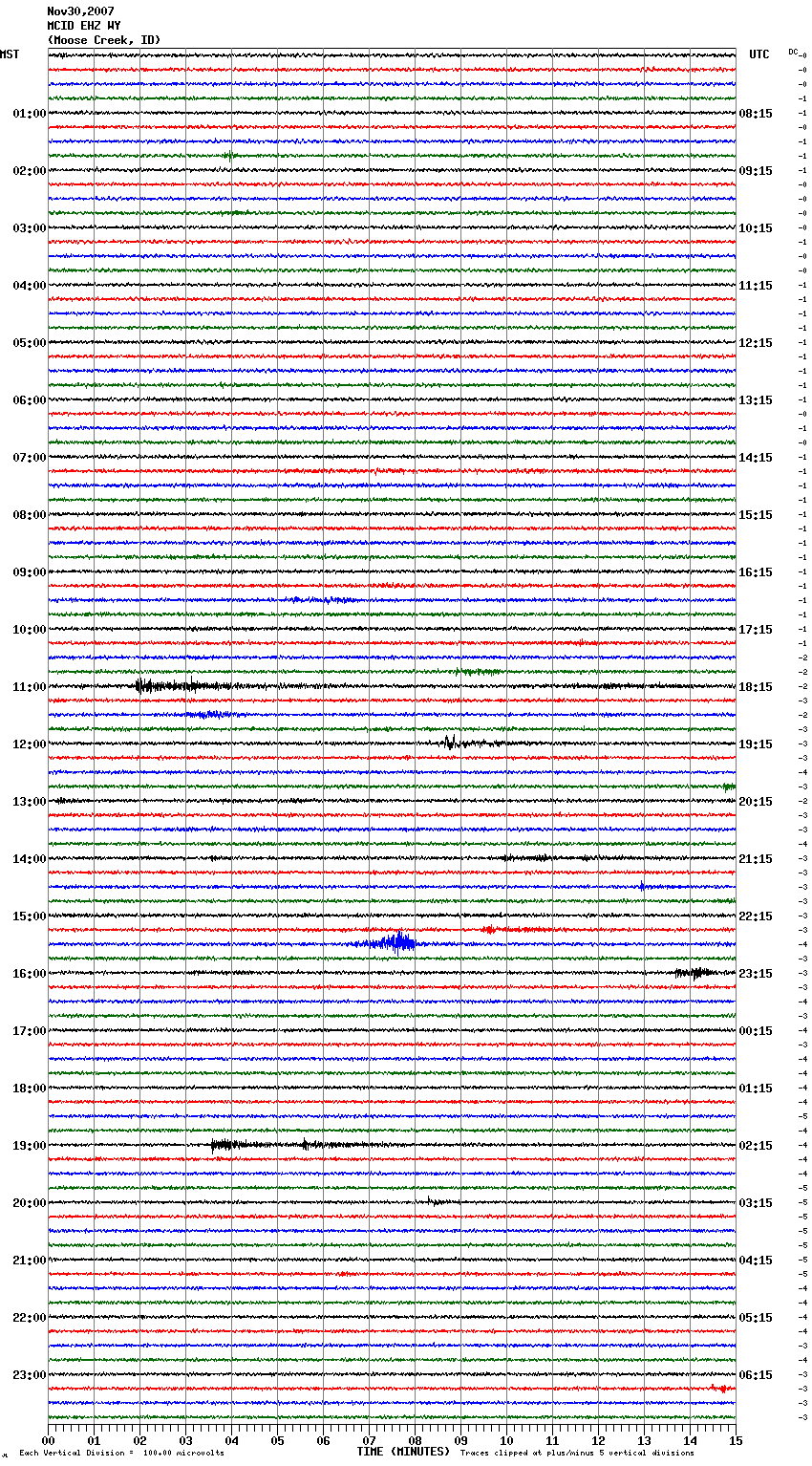Select the 03:00 MST time label

coord(29,228)
